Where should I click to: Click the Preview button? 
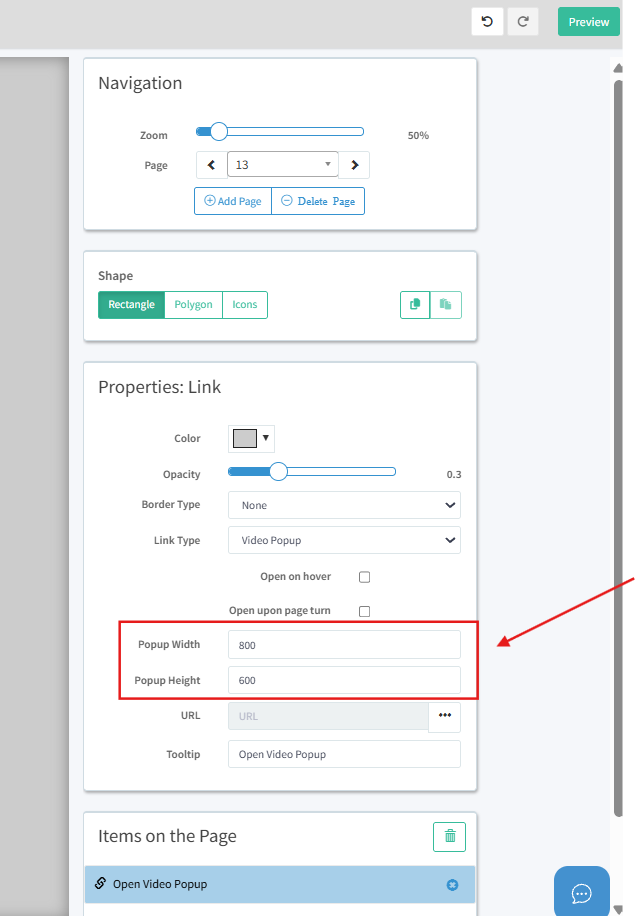[588, 22]
